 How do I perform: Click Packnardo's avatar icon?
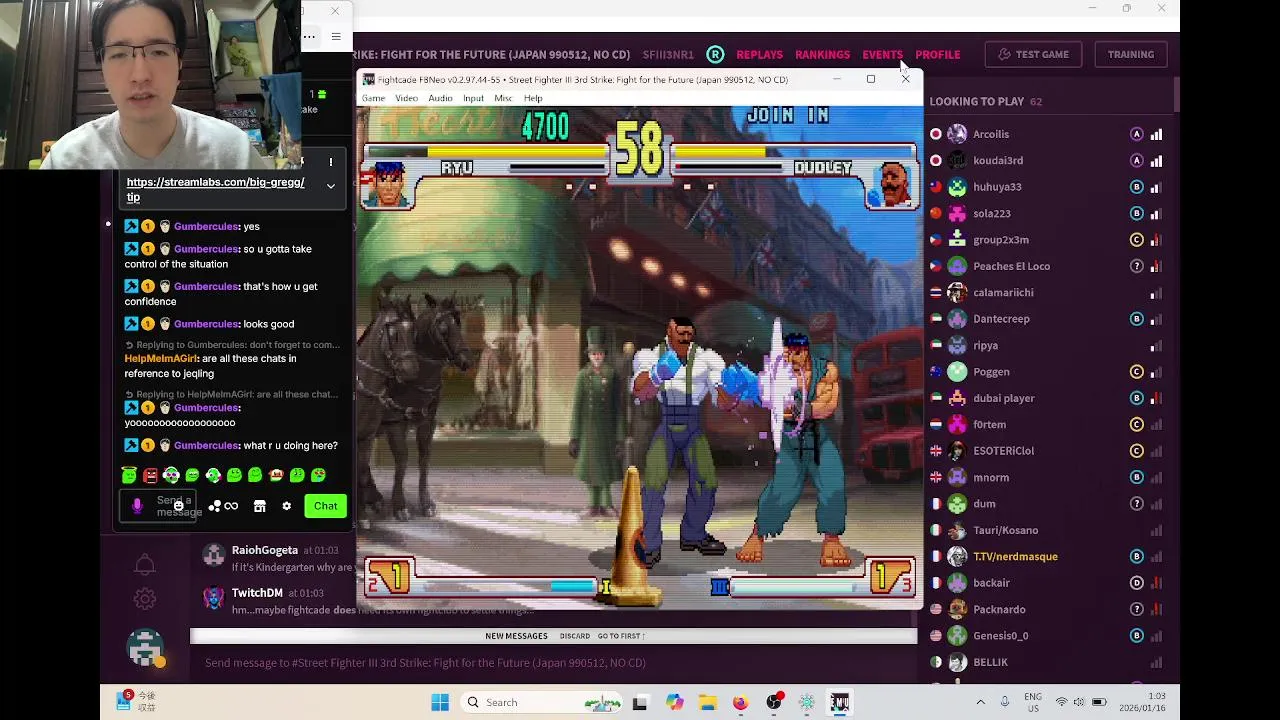(957, 609)
